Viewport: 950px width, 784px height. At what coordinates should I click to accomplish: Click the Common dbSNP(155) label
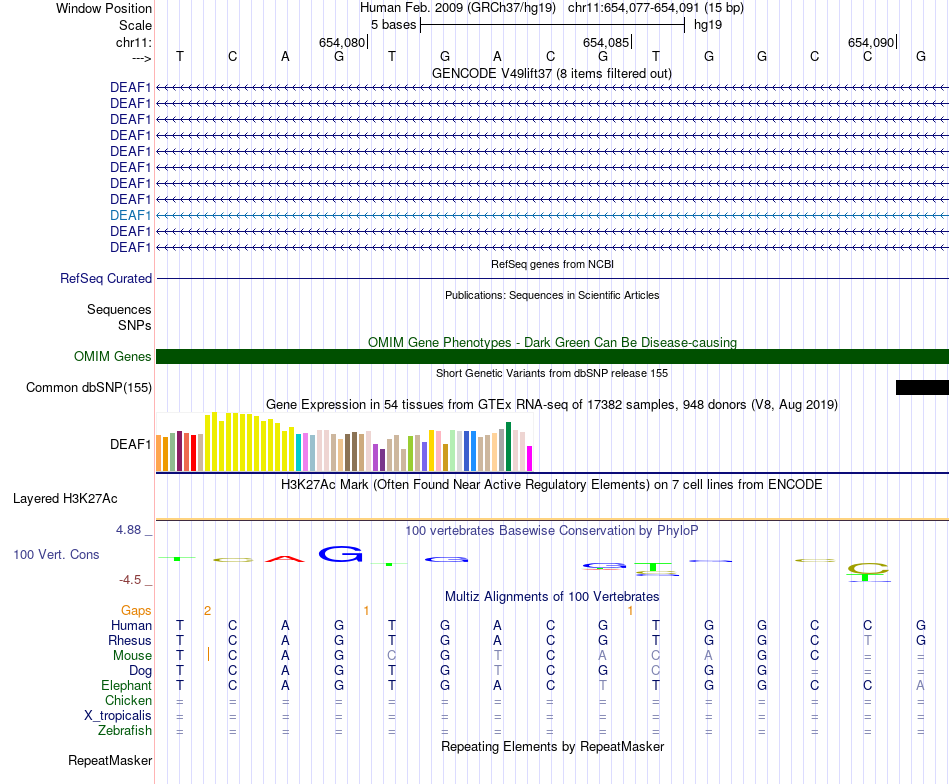pyautogui.click(x=88, y=387)
